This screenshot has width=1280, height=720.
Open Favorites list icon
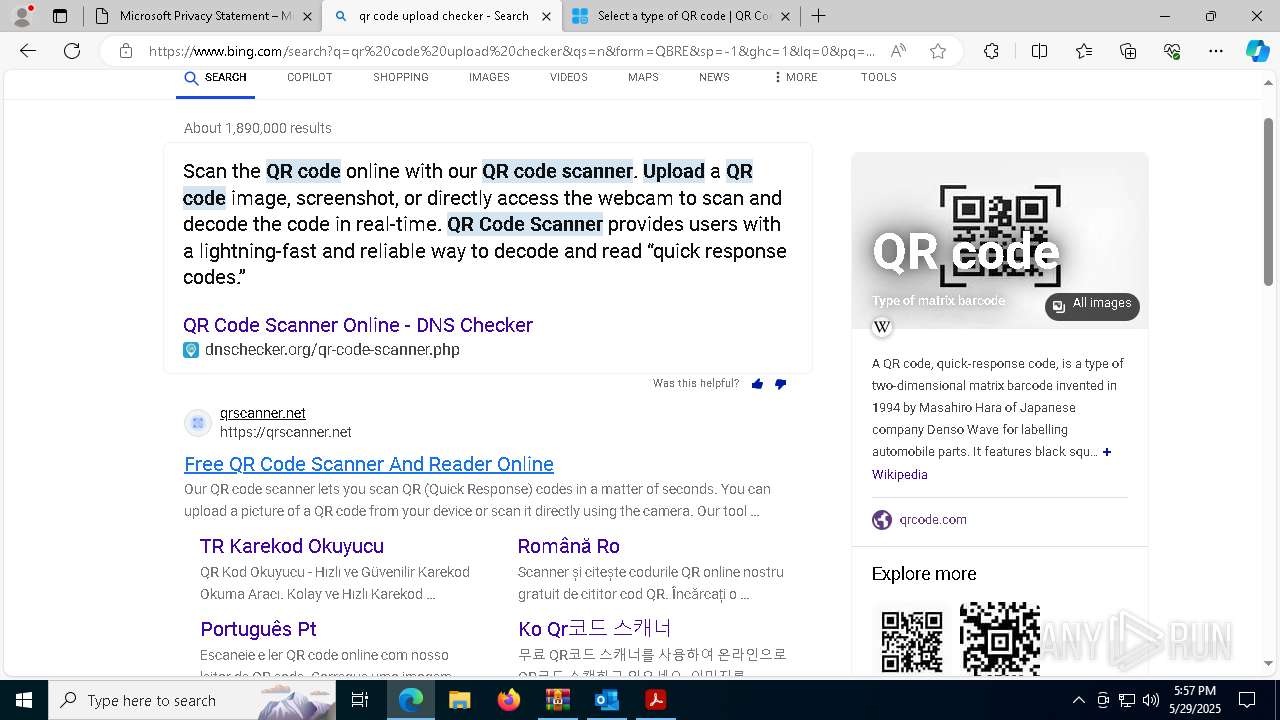coord(1084,51)
